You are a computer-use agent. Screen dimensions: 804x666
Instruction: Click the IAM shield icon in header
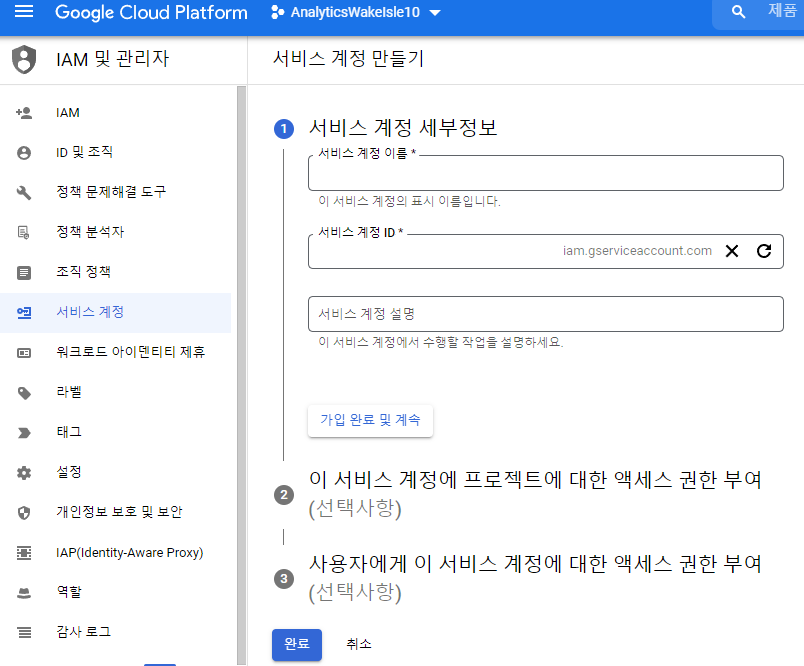24,59
